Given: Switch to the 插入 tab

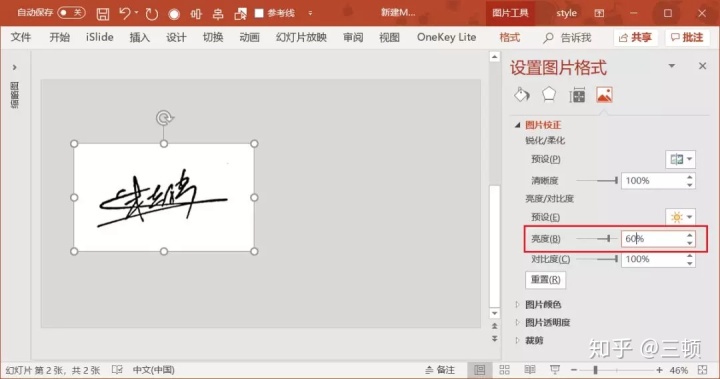Looking at the screenshot, I should tap(140, 37).
